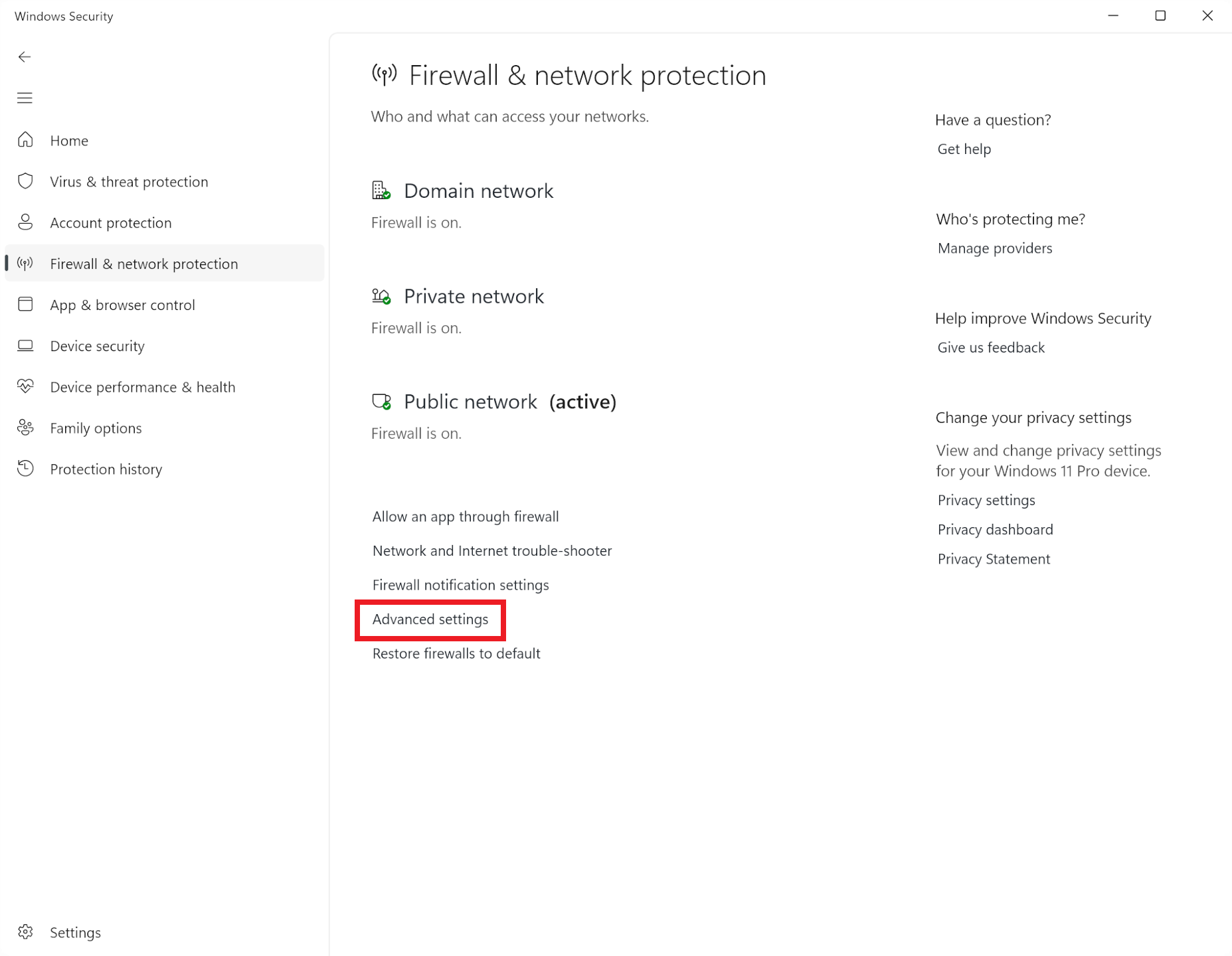Click the Get help link

[964, 149]
